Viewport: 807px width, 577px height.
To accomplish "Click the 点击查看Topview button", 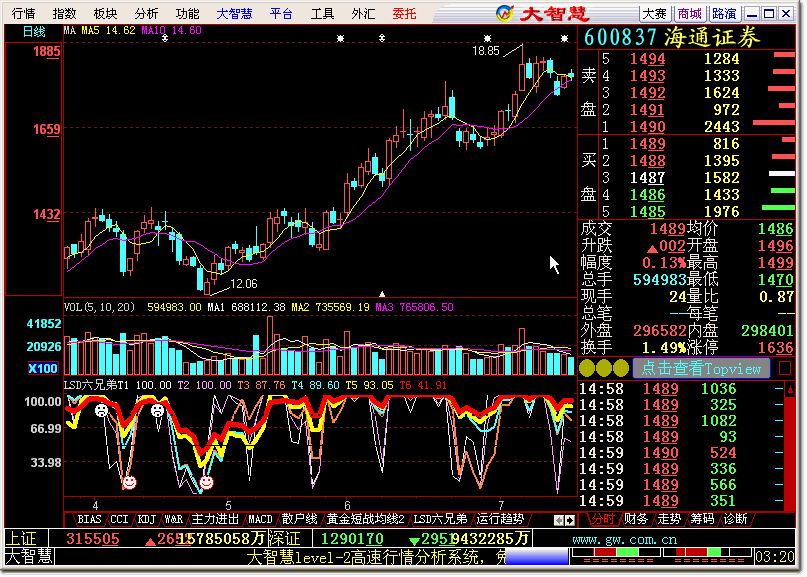I will tap(701, 368).
